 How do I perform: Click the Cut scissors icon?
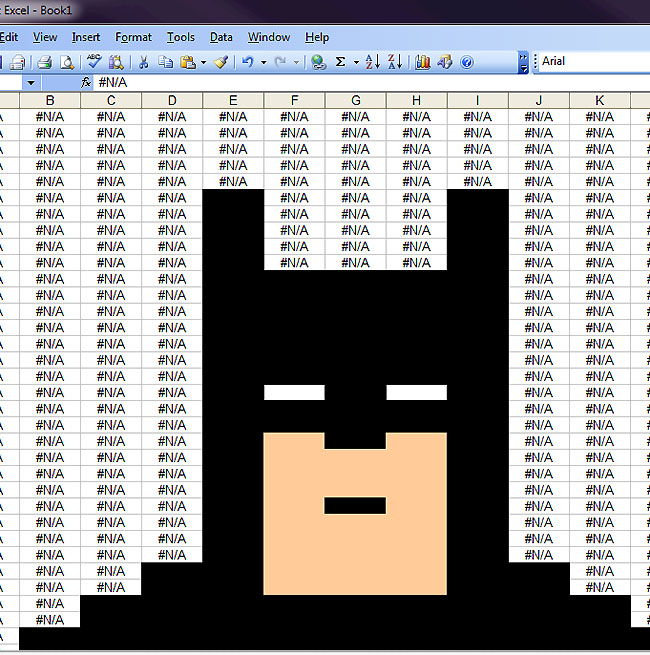143,63
